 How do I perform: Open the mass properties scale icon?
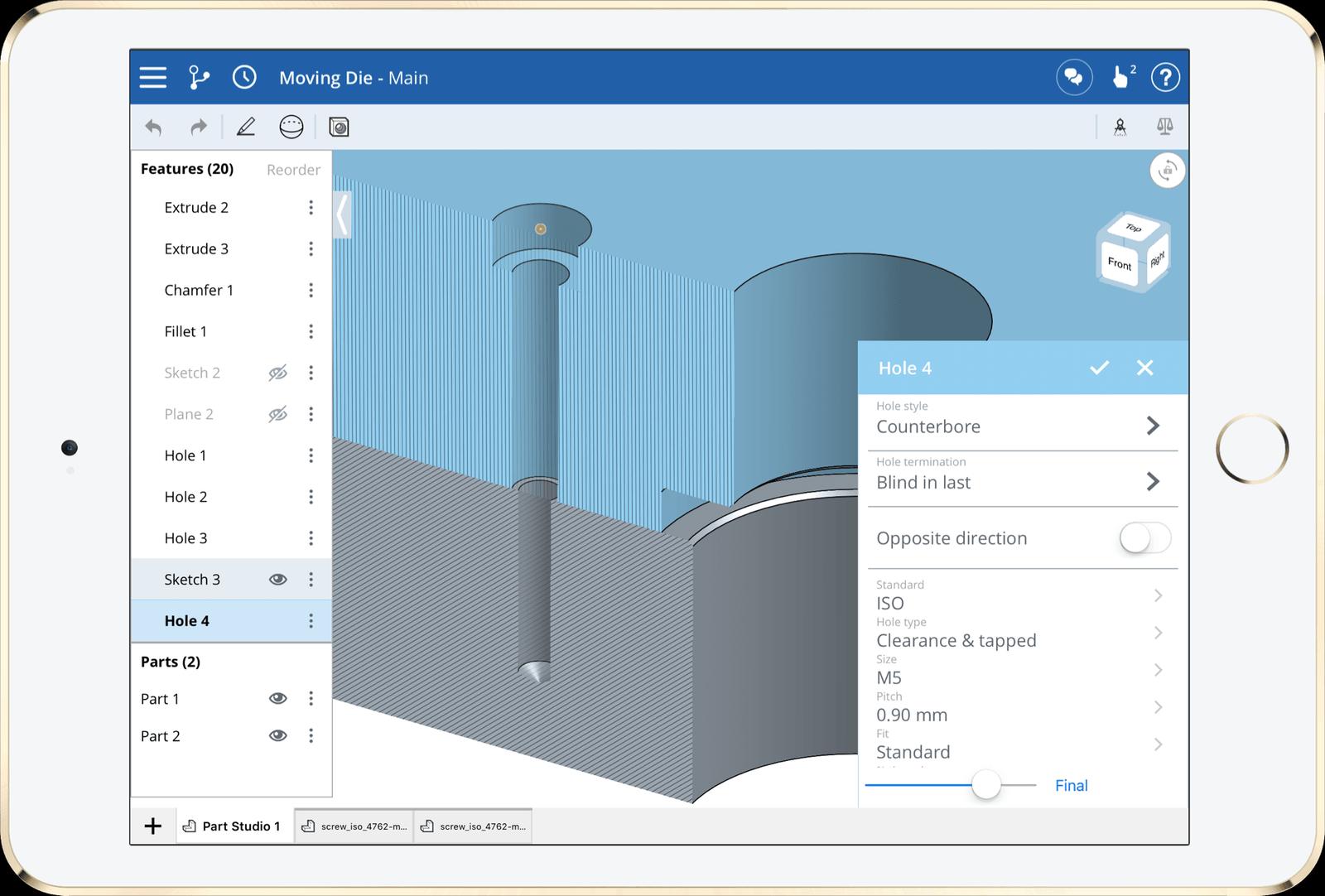[1164, 127]
